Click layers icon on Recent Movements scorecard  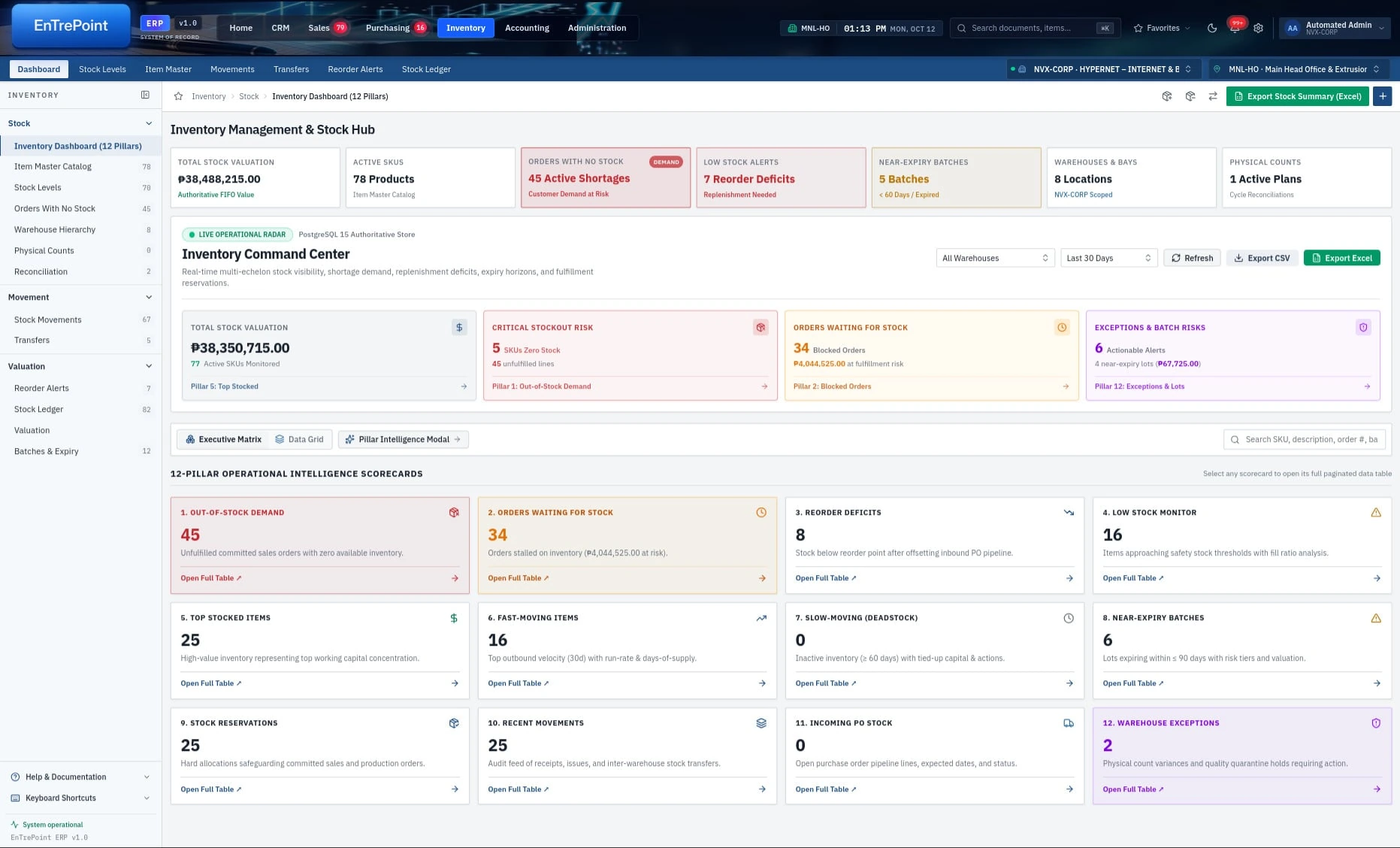(761, 723)
